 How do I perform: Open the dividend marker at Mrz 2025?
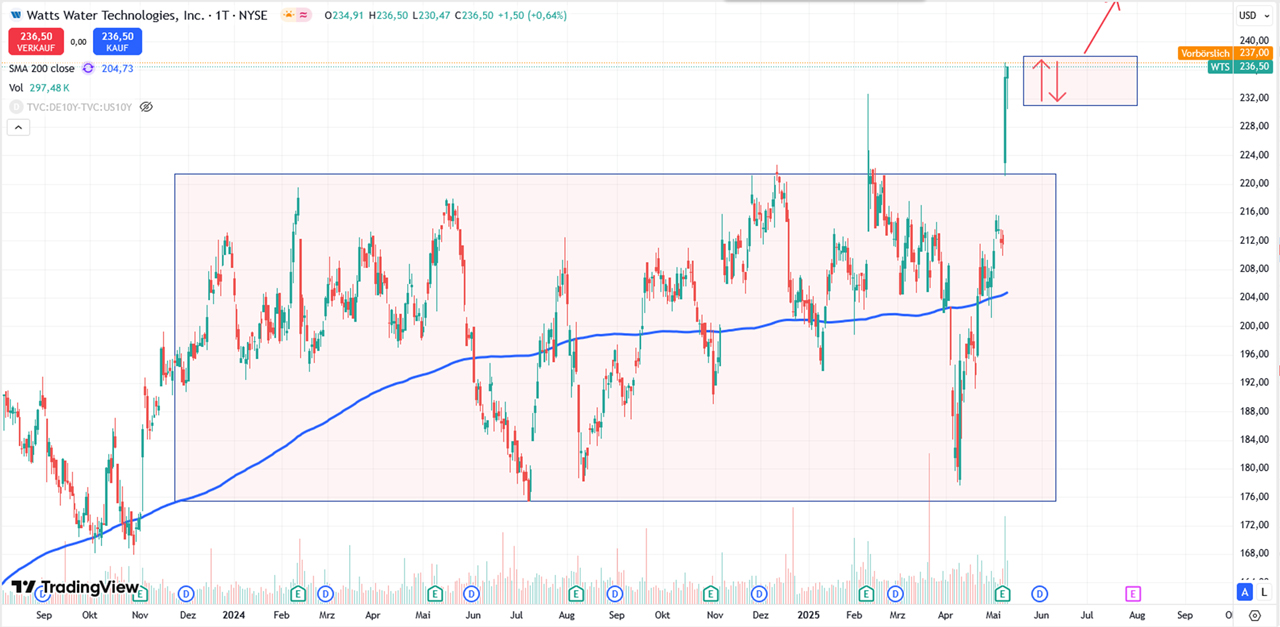[x=897, y=593]
